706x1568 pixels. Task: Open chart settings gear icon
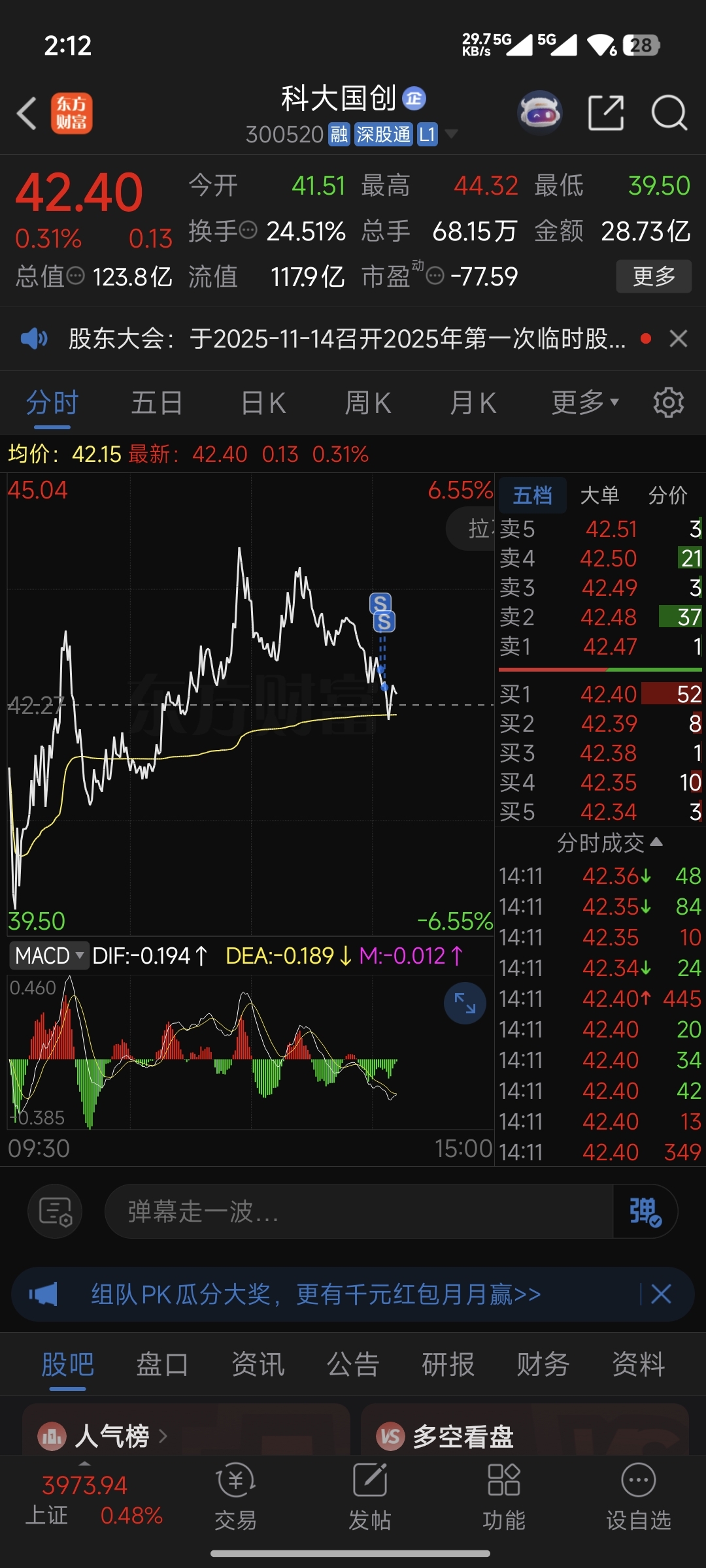click(x=668, y=402)
